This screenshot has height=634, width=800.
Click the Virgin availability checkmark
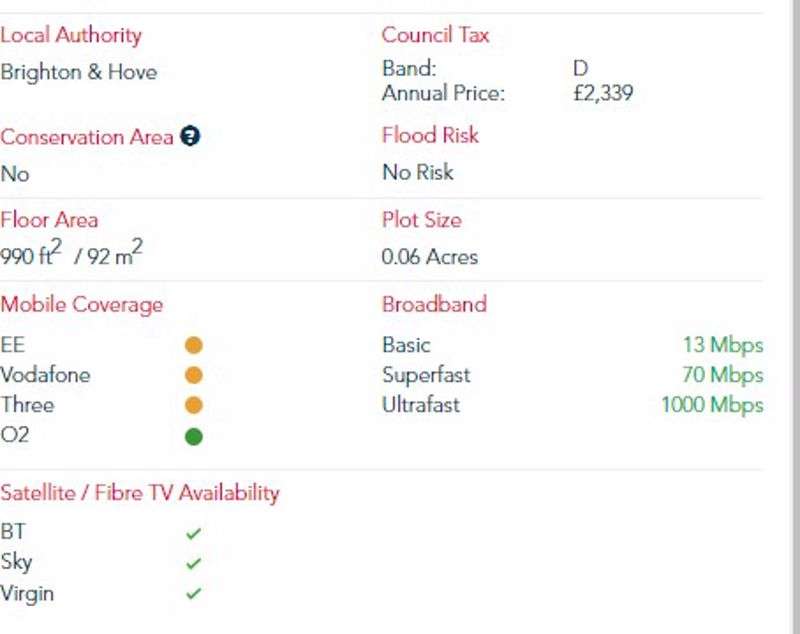pyautogui.click(x=193, y=593)
